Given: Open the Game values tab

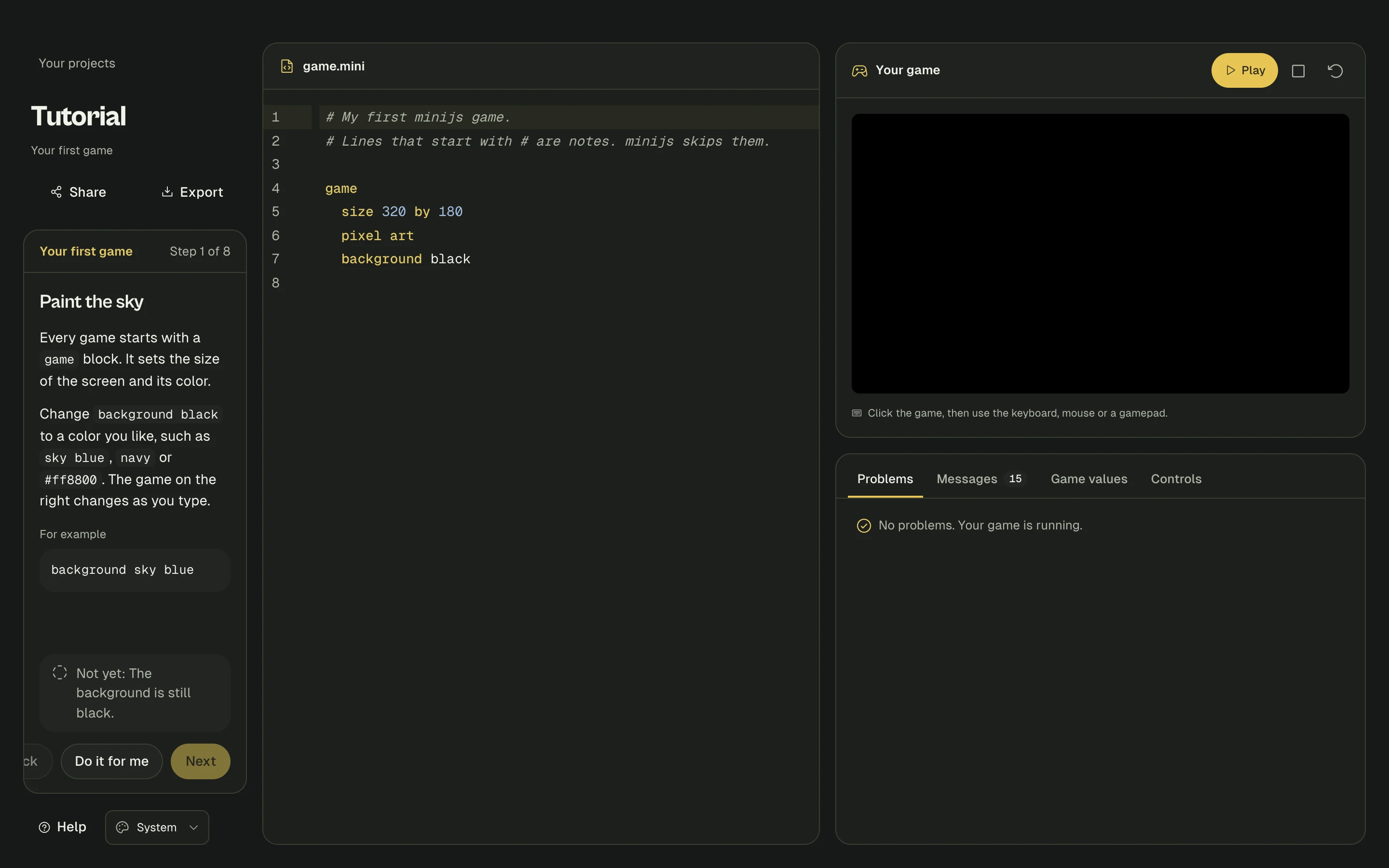Looking at the screenshot, I should coord(1088,479).
